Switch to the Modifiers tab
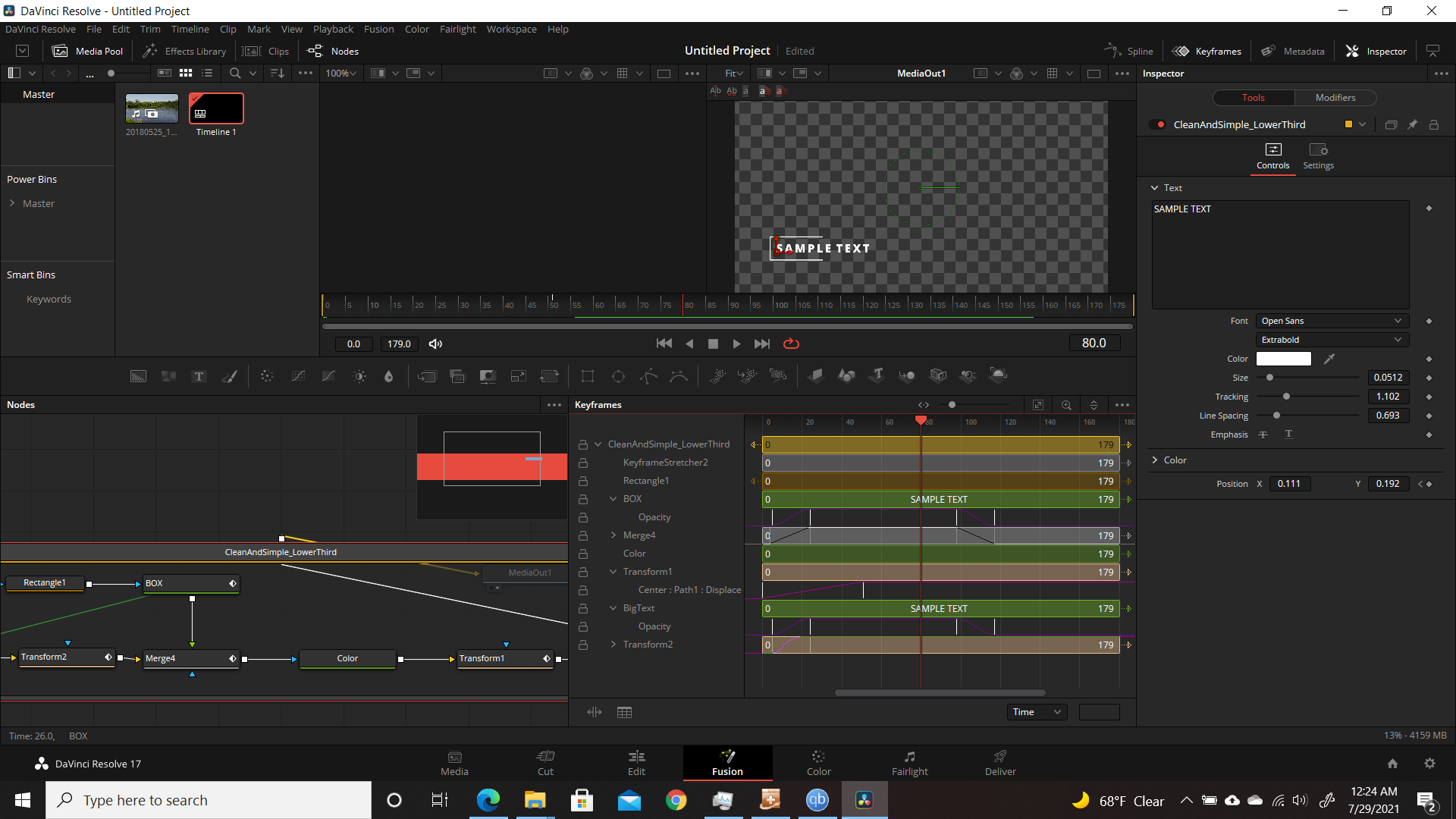This screenshot has height=819, width=1456. (x=1335, y=98)
